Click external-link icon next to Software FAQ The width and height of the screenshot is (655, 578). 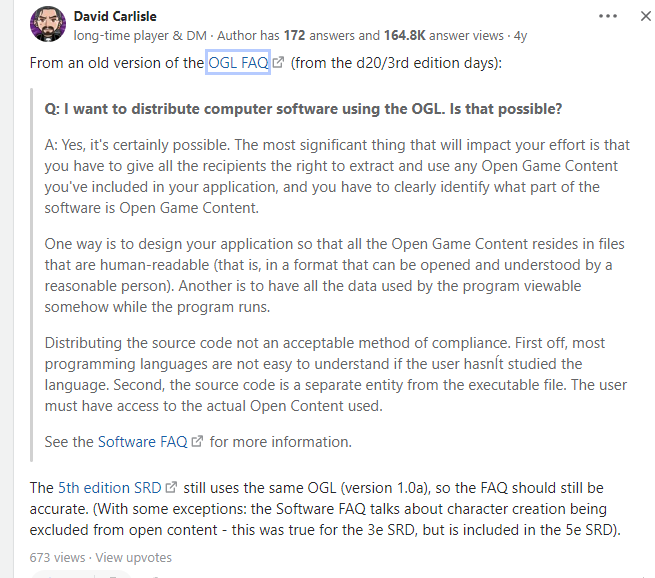(197, 442)
